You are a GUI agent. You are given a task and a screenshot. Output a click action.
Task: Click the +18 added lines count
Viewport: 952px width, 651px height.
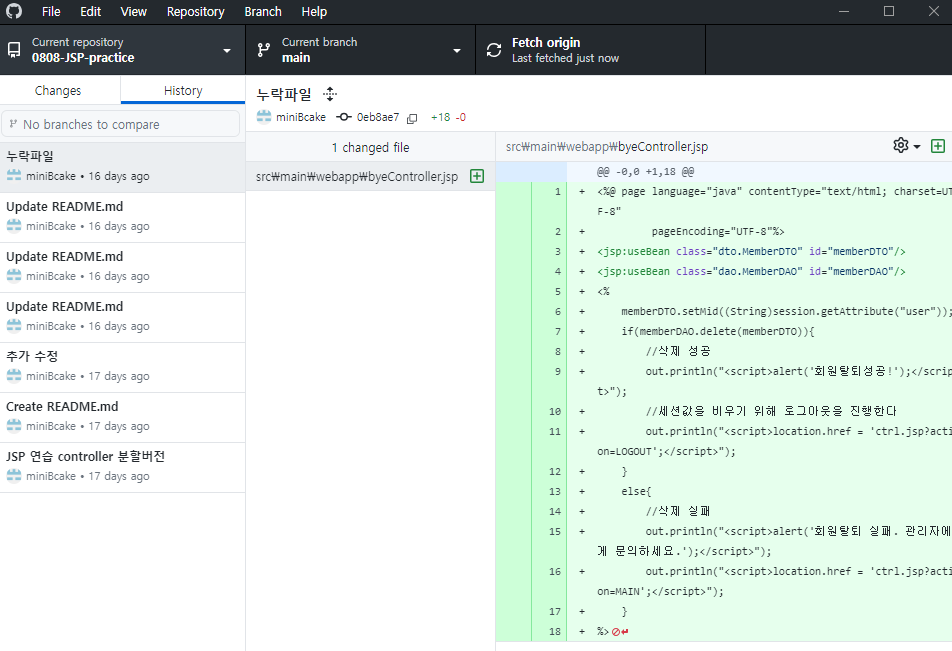(441, 117)
